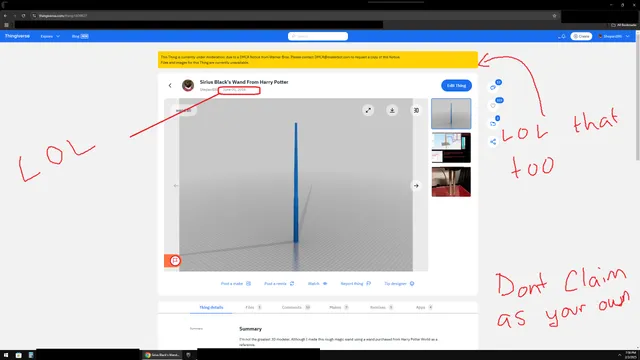Click Report thing
Screen dimensions: 640x360
[356, 283]
